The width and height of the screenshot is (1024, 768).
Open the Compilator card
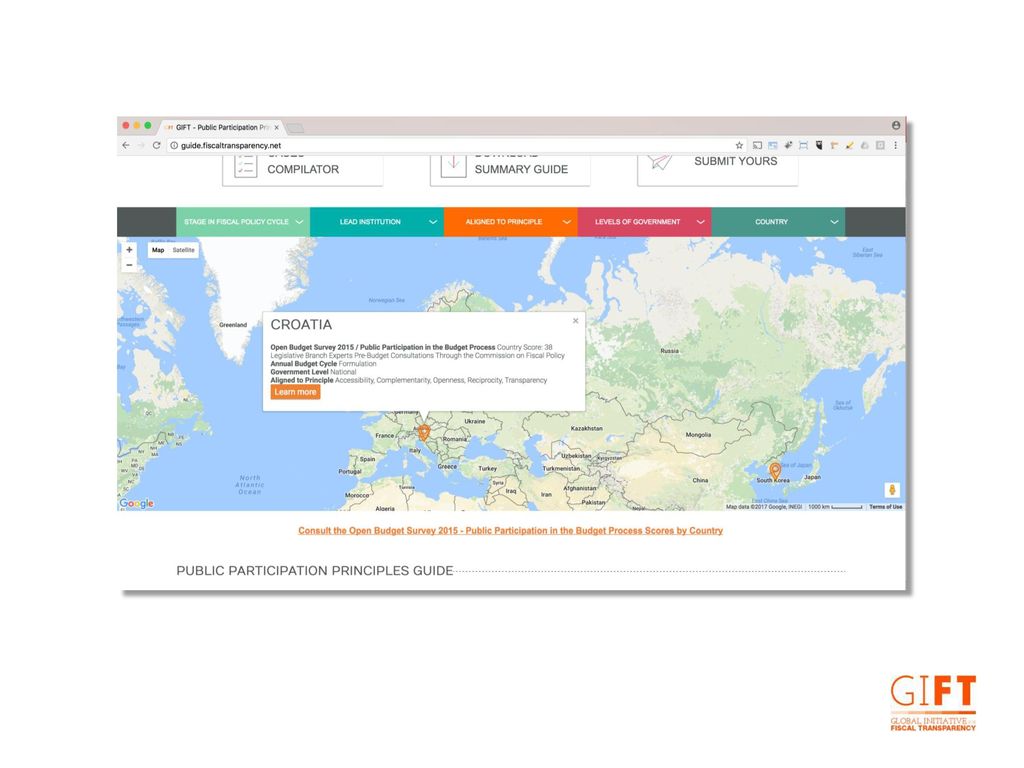pos(302,170)
